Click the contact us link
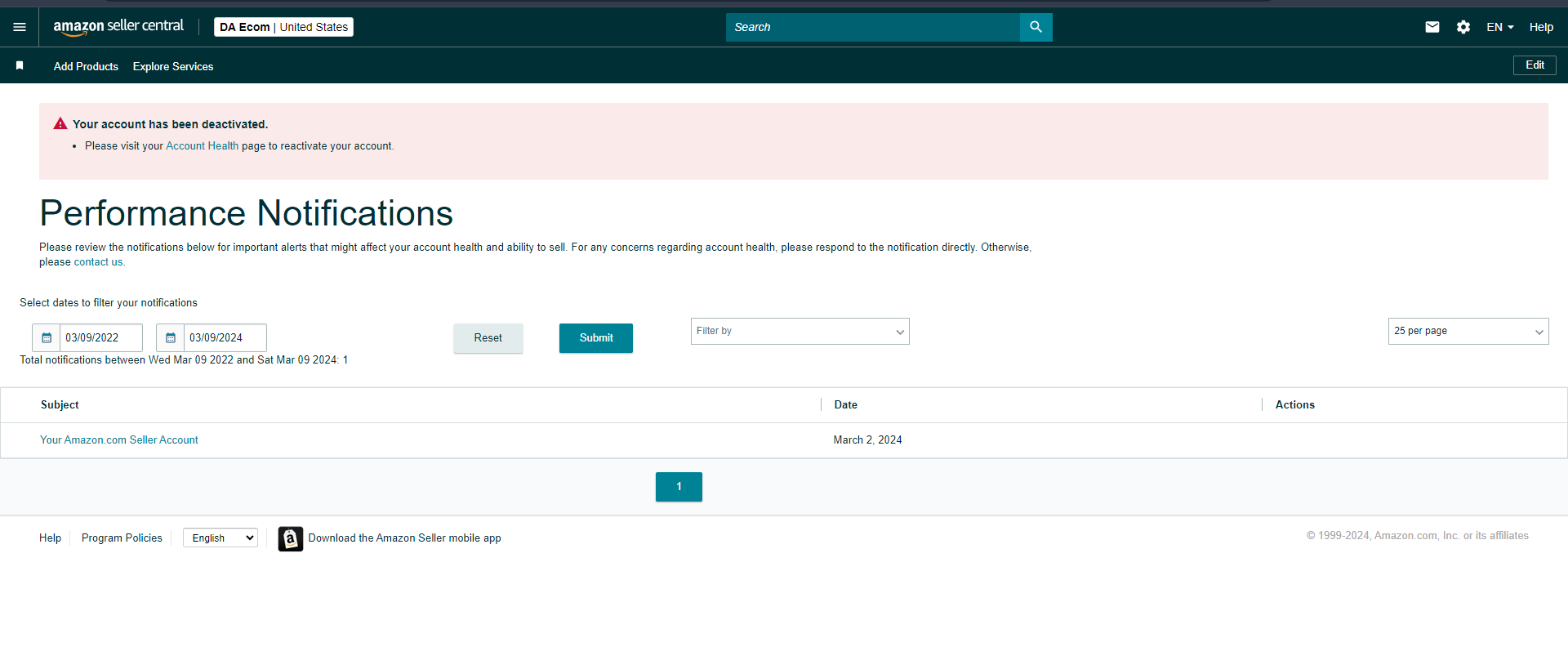1568x647 pixels. click(98, 262)
